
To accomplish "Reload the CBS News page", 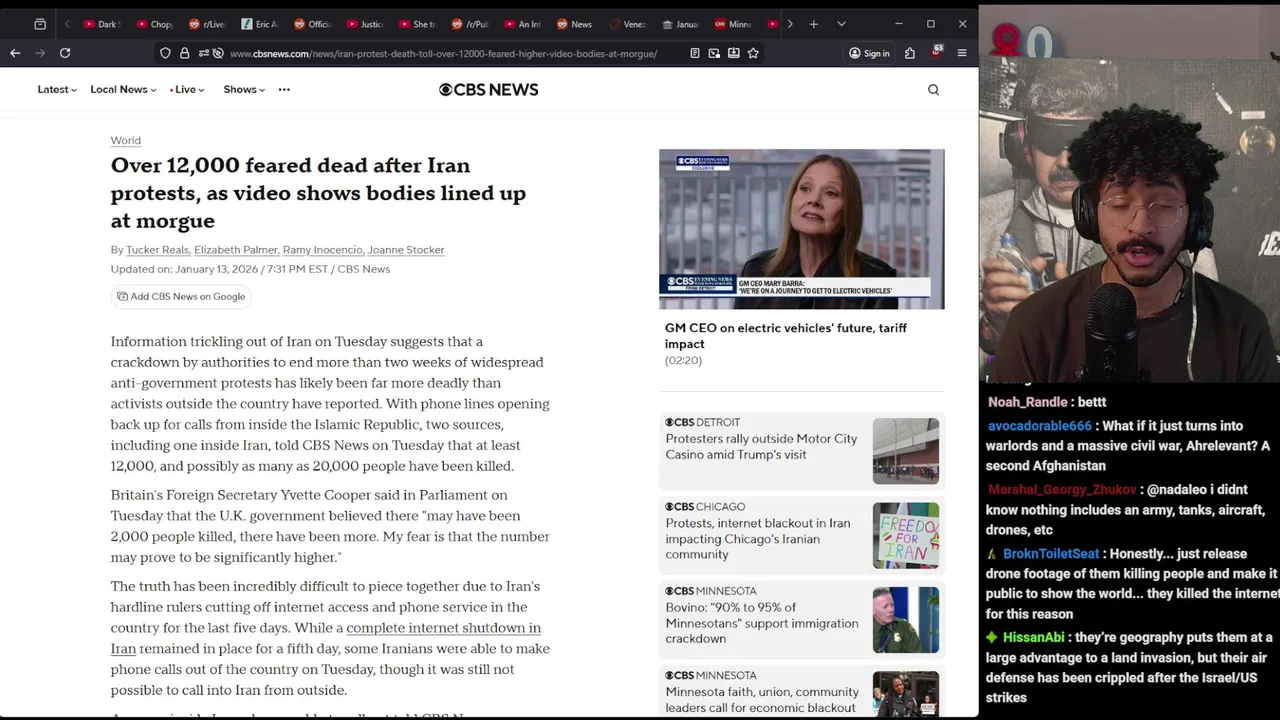I will [x=65, y=53].
